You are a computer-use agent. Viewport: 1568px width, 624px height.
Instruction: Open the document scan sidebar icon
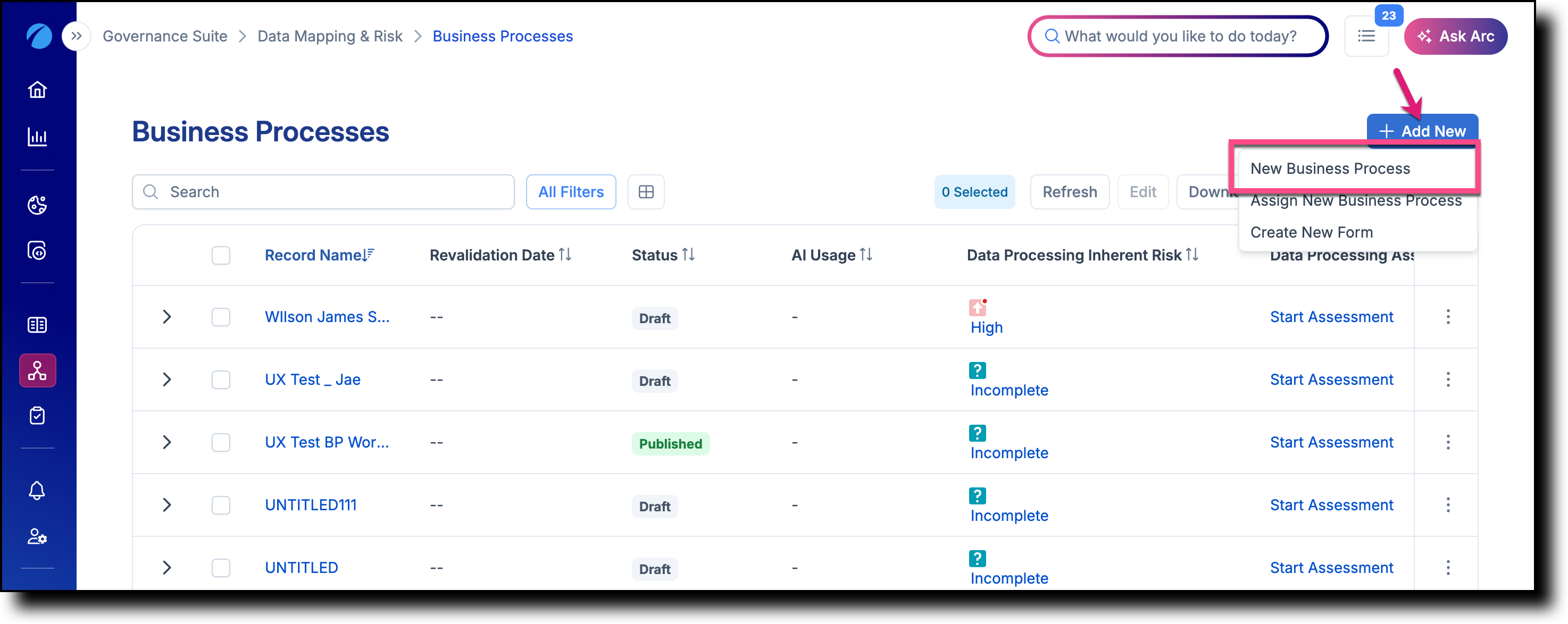pyautogui.click(x=37, y=250)
